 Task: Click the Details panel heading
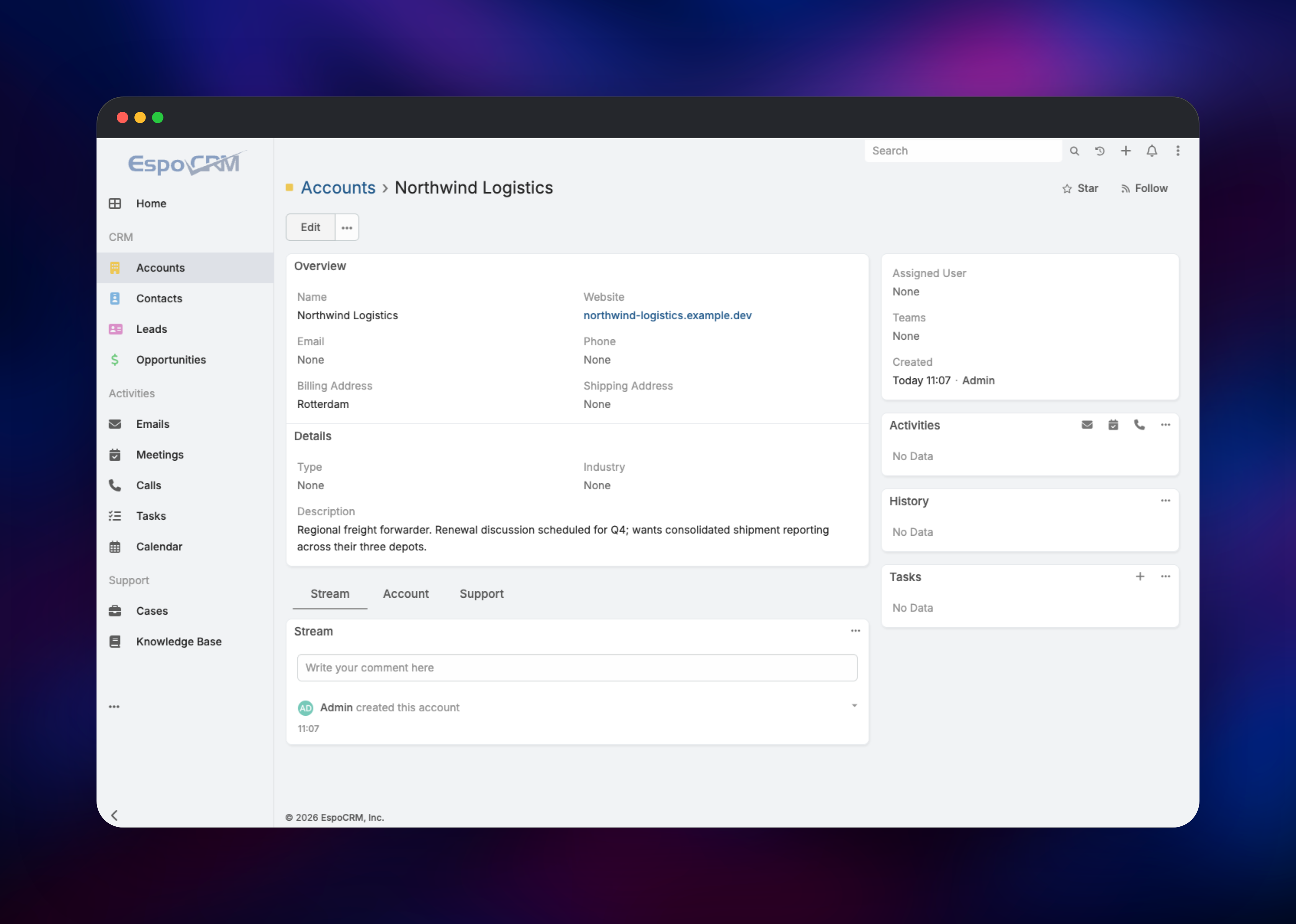[x=313, y=437]
